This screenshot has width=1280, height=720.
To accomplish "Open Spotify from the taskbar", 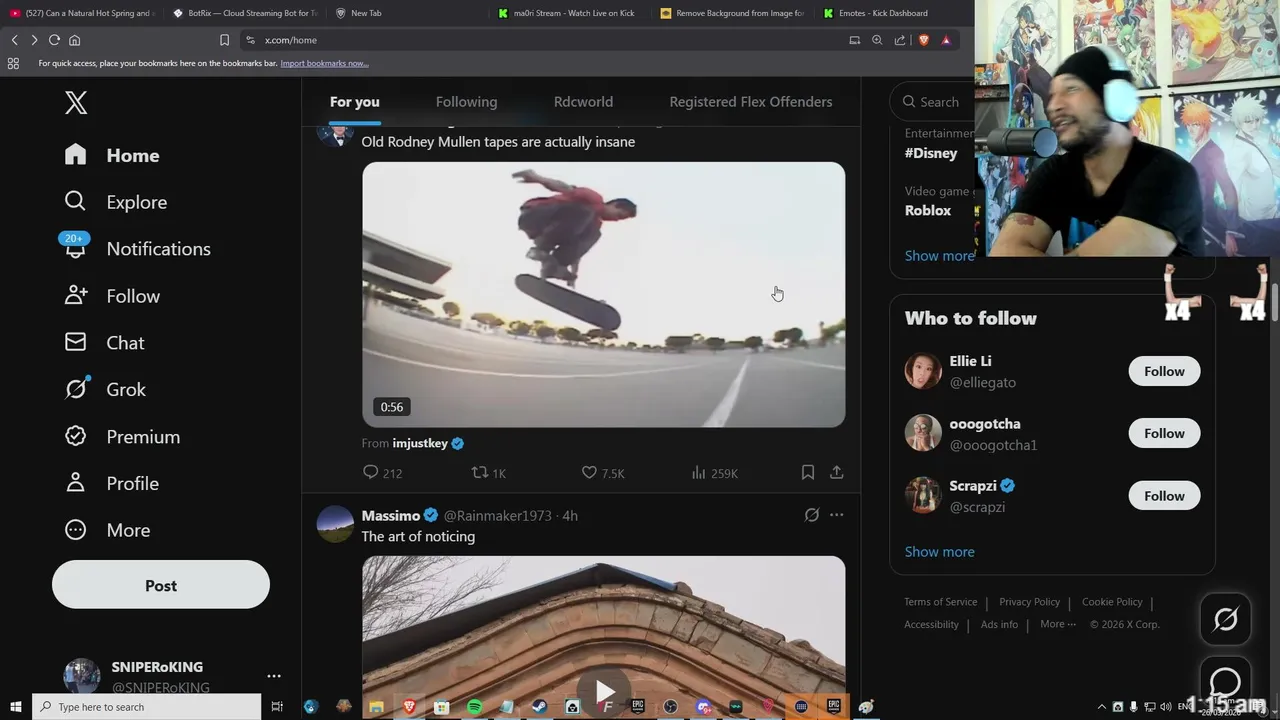I will point(474,707).
